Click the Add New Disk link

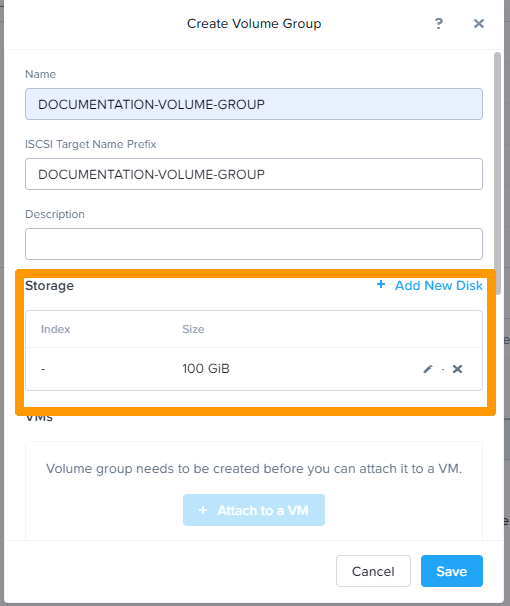click(439, 285)
